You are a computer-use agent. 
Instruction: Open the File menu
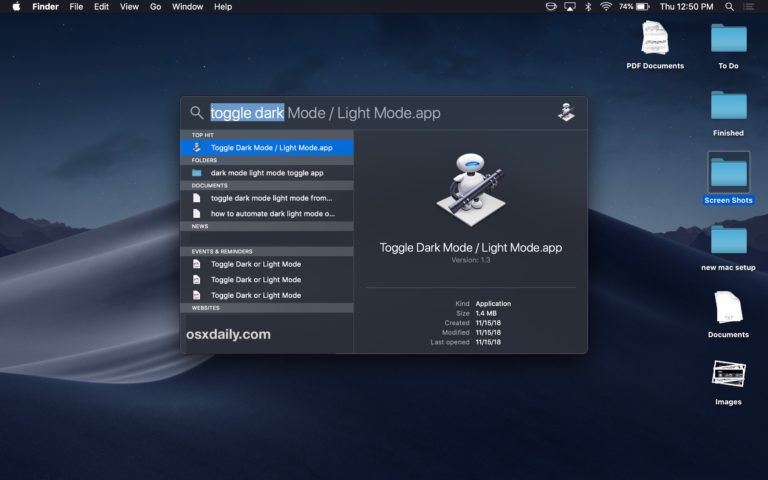[76, 7]
